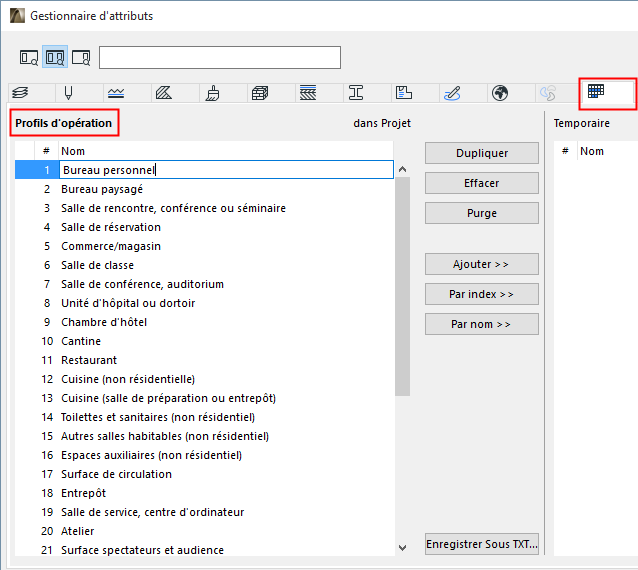Open the Markup Styles tab
638x570 pixels.
[463, 93]
